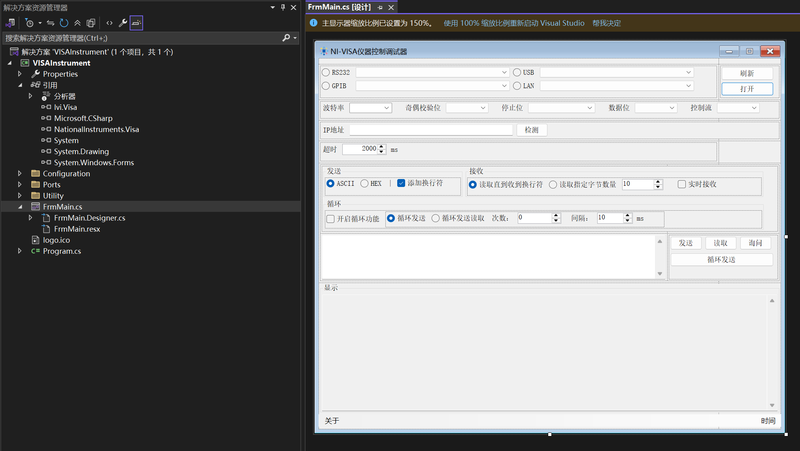
Task: Expand the Configuration folder node
Action: (x=20, y=173)
